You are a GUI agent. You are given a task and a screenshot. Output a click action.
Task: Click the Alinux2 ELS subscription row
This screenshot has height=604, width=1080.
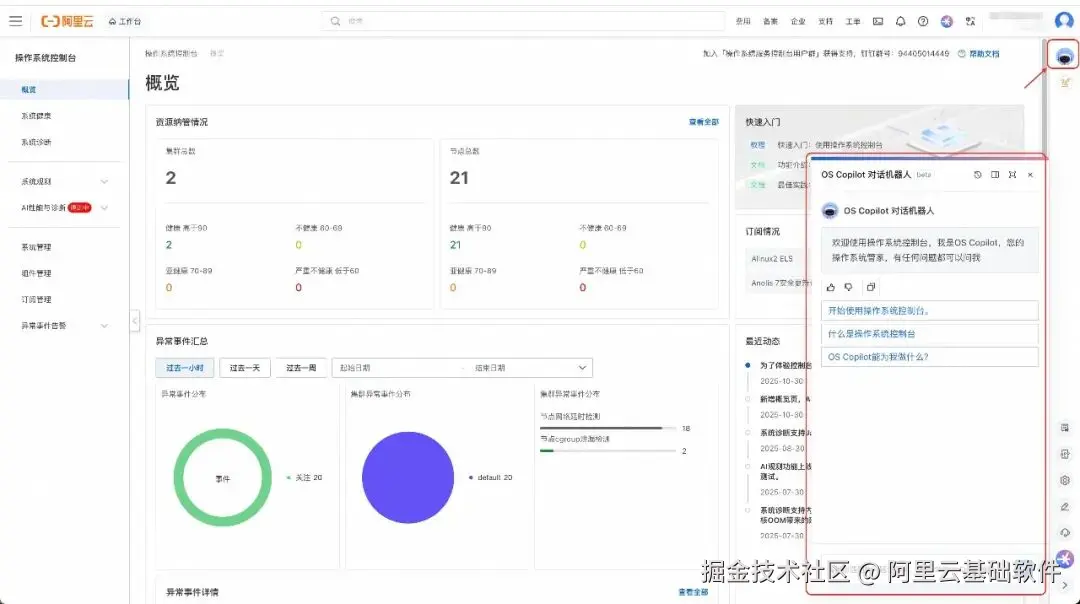[776, 259]
